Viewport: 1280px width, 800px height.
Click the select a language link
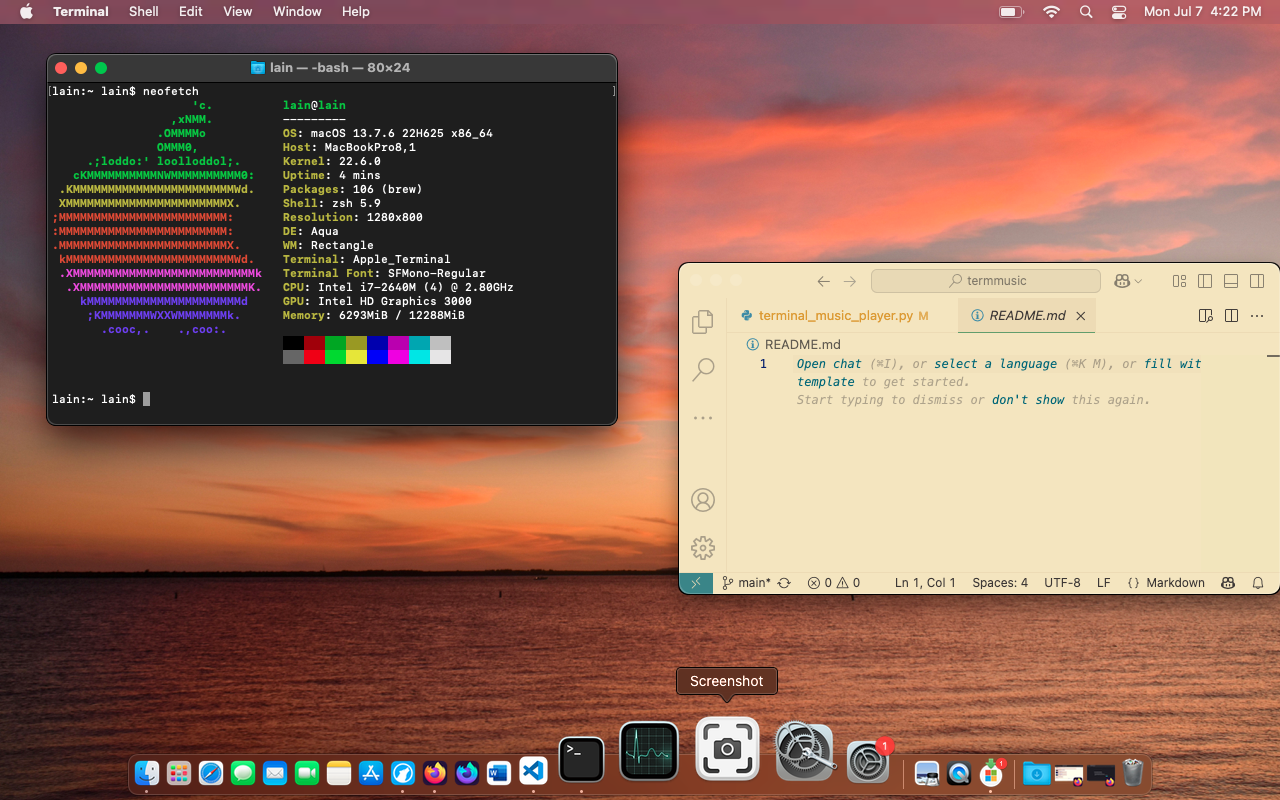tap(995, 364)
